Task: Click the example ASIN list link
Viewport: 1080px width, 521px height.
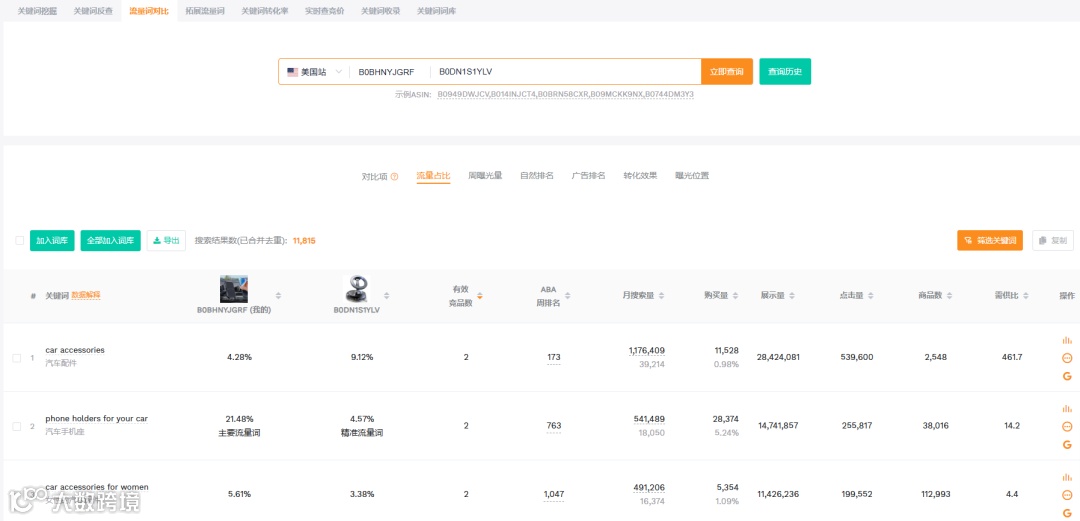Action: pyautogui.click(x=565, y=94)
